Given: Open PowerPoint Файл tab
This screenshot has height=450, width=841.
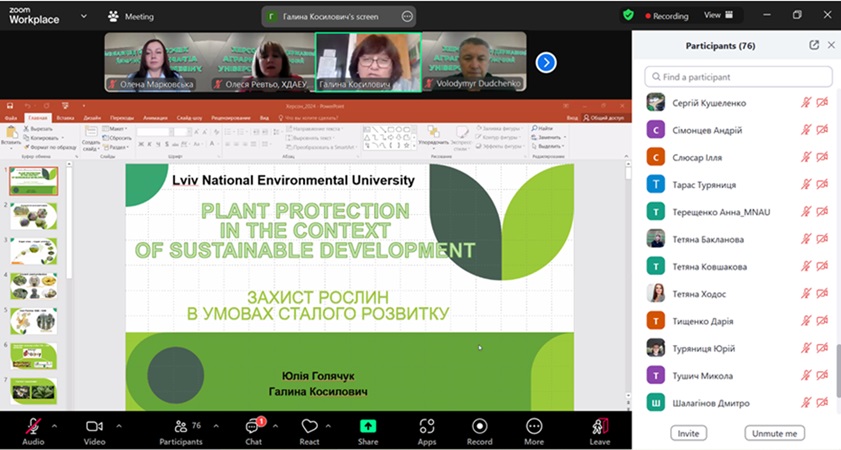Looking at the screenshot, I should (11, 117).
